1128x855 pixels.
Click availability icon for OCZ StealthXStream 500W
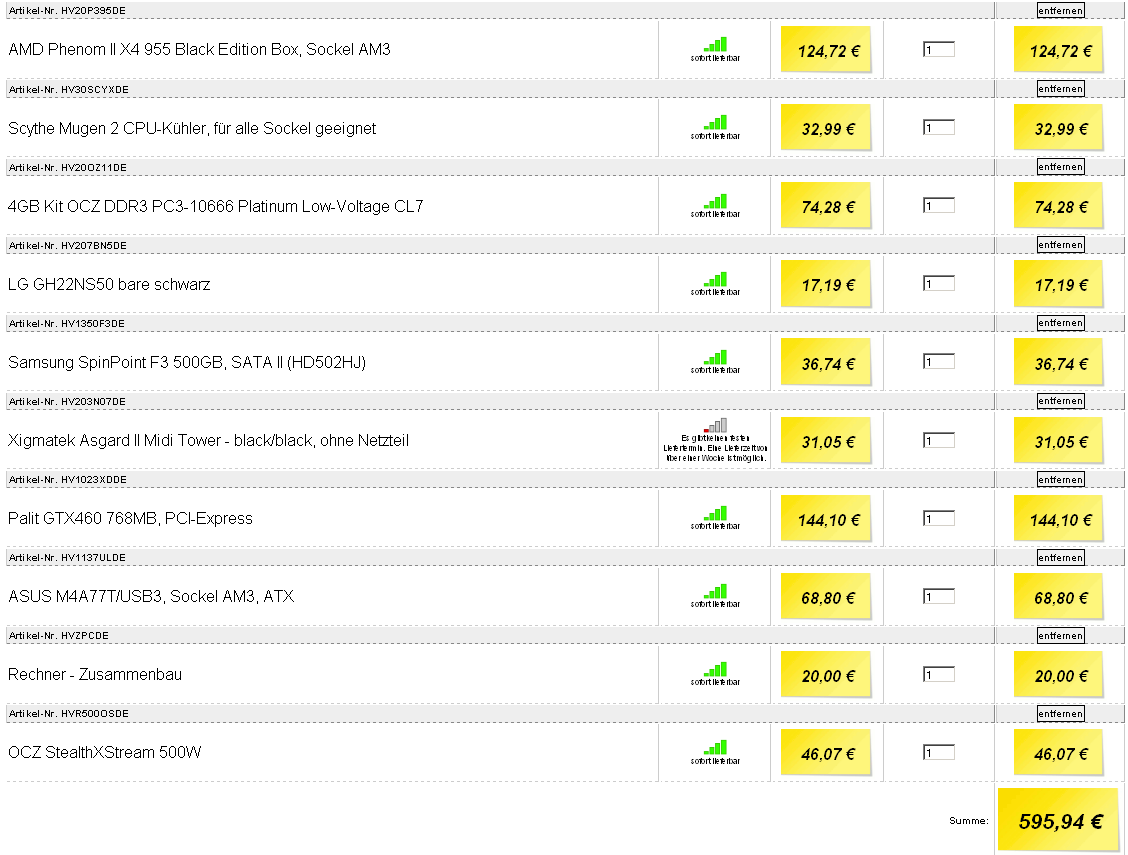click(x=716, y=748)
